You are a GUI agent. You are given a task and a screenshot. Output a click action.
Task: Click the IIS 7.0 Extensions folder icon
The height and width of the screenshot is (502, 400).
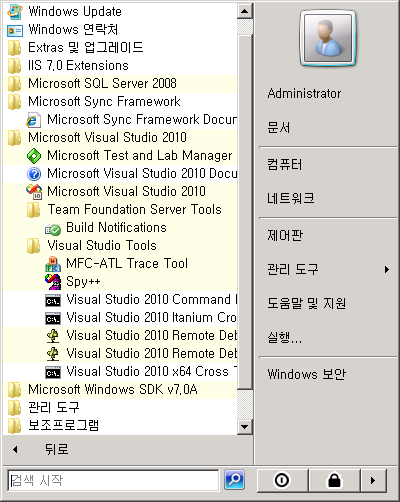coord(15,66)
